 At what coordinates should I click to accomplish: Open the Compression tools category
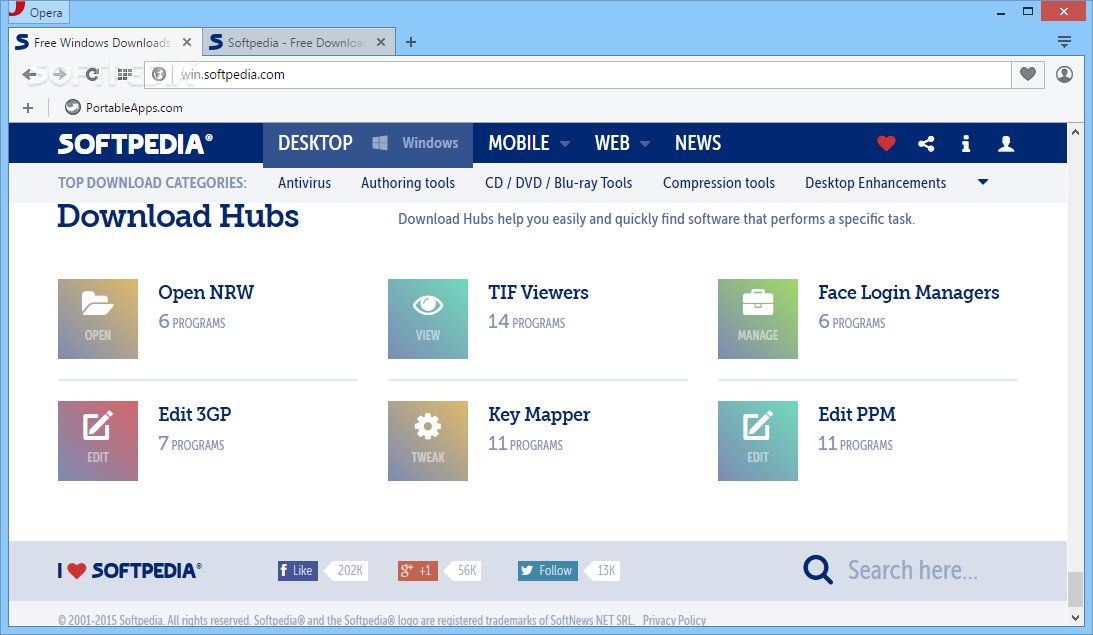pos(719,183)
